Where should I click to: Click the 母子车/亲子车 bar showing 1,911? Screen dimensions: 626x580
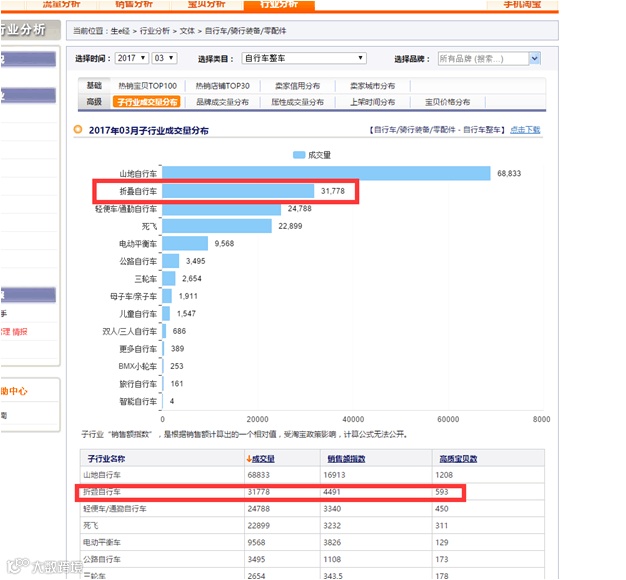click(x=167, y=296)
